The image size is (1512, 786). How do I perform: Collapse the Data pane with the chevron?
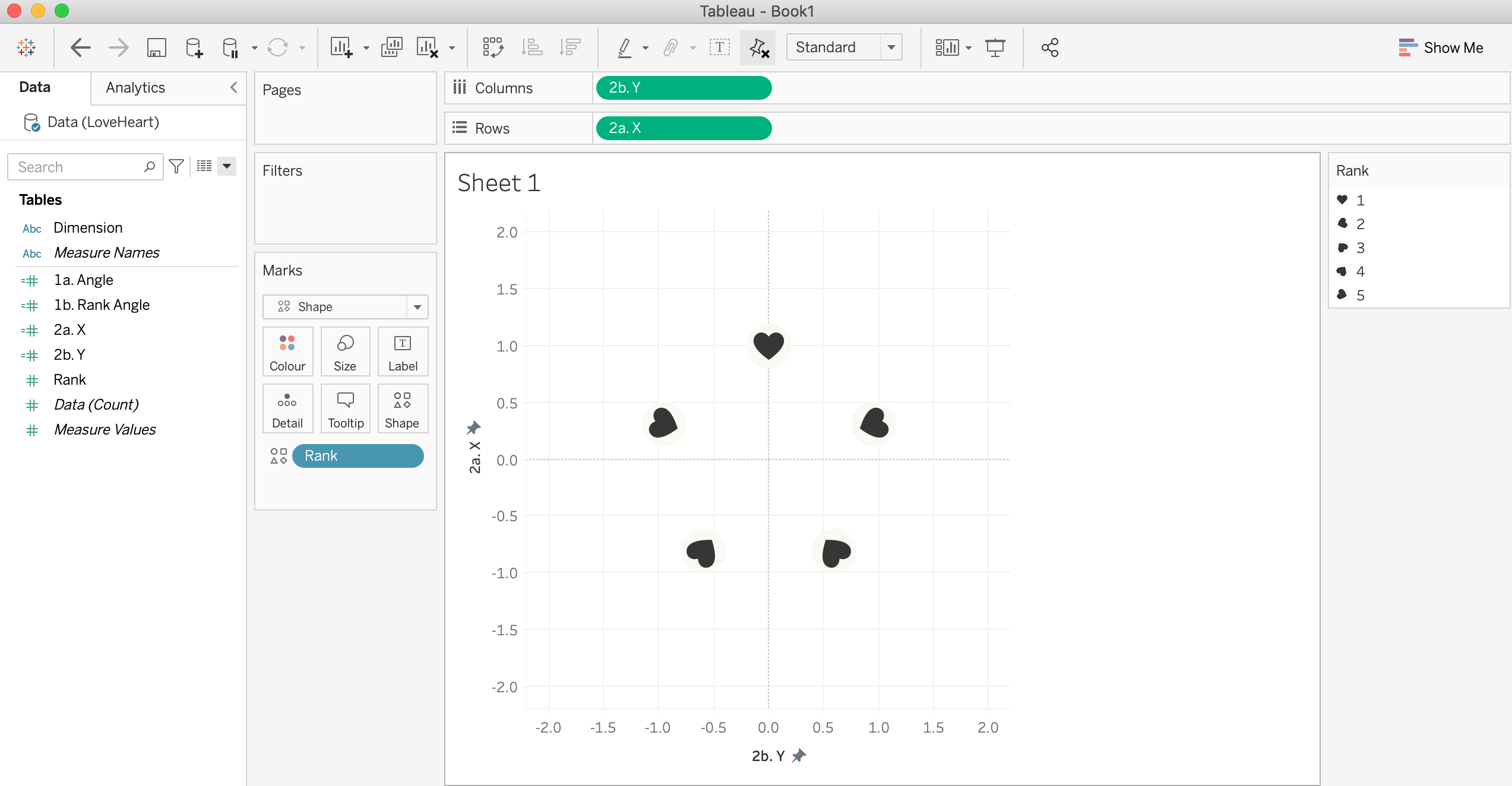[233, 87]
